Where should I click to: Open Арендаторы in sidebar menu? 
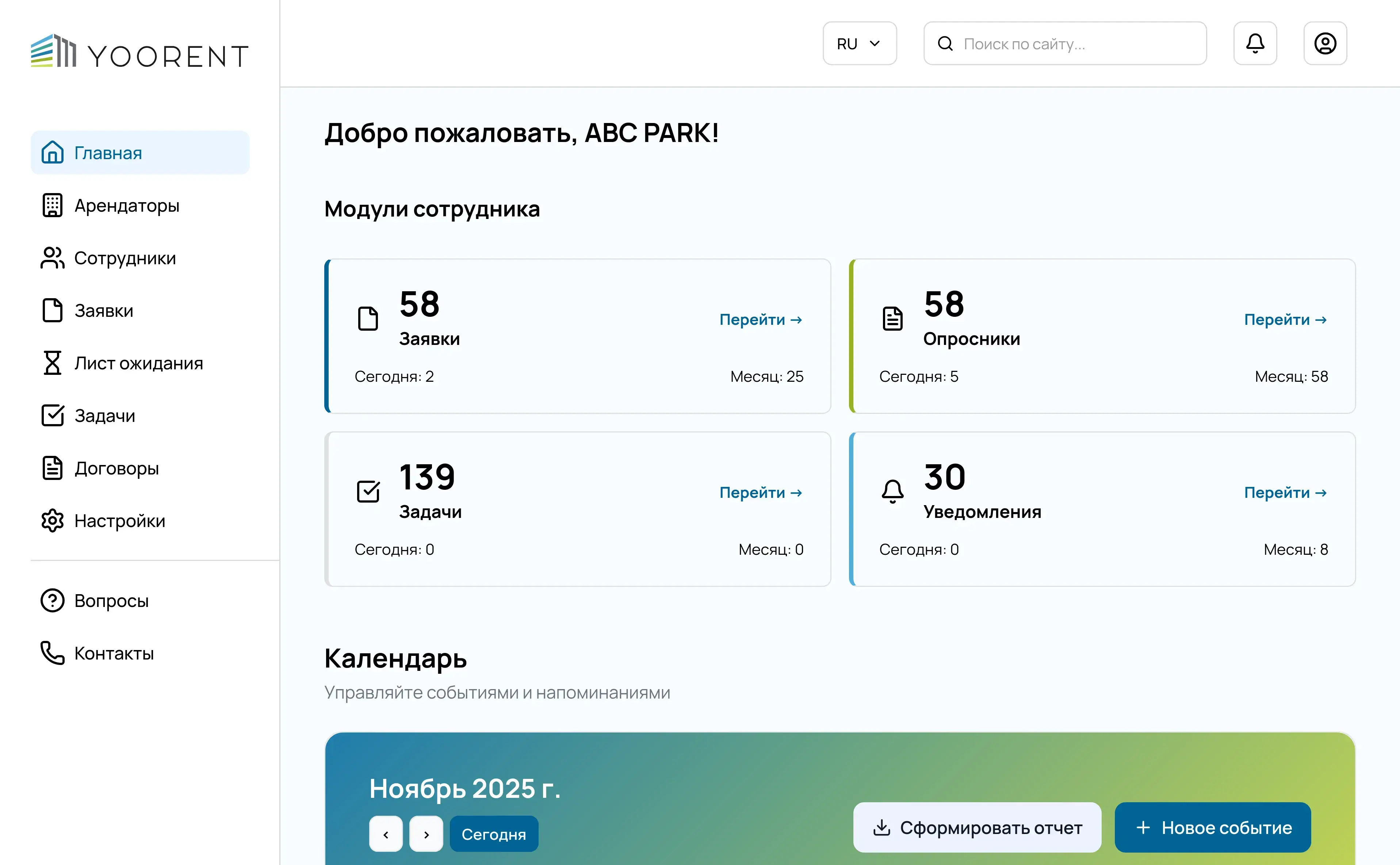(x=127, y=205)
